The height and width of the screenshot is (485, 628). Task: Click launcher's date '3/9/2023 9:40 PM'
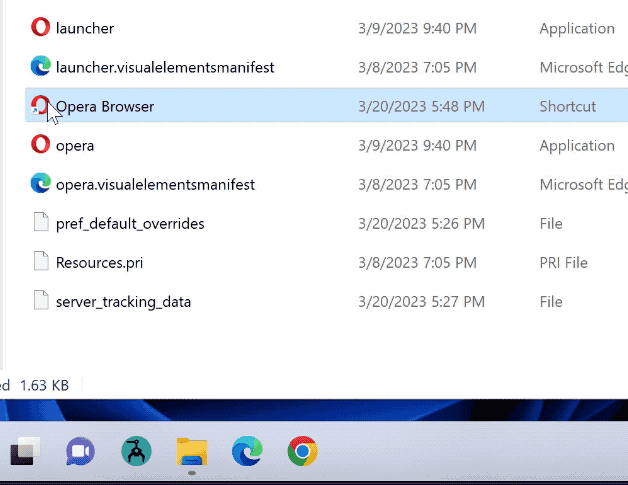click(417, 28)
